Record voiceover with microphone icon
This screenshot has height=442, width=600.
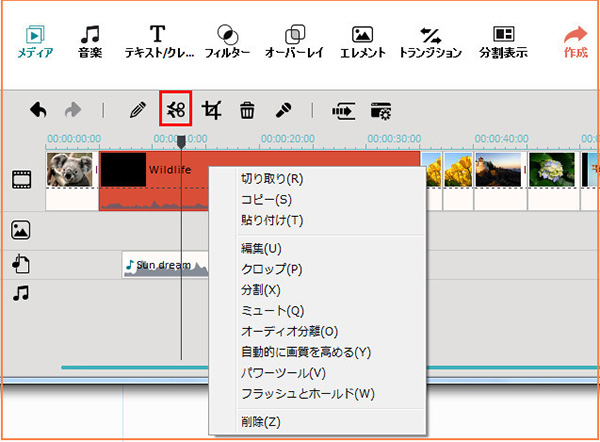284,111
